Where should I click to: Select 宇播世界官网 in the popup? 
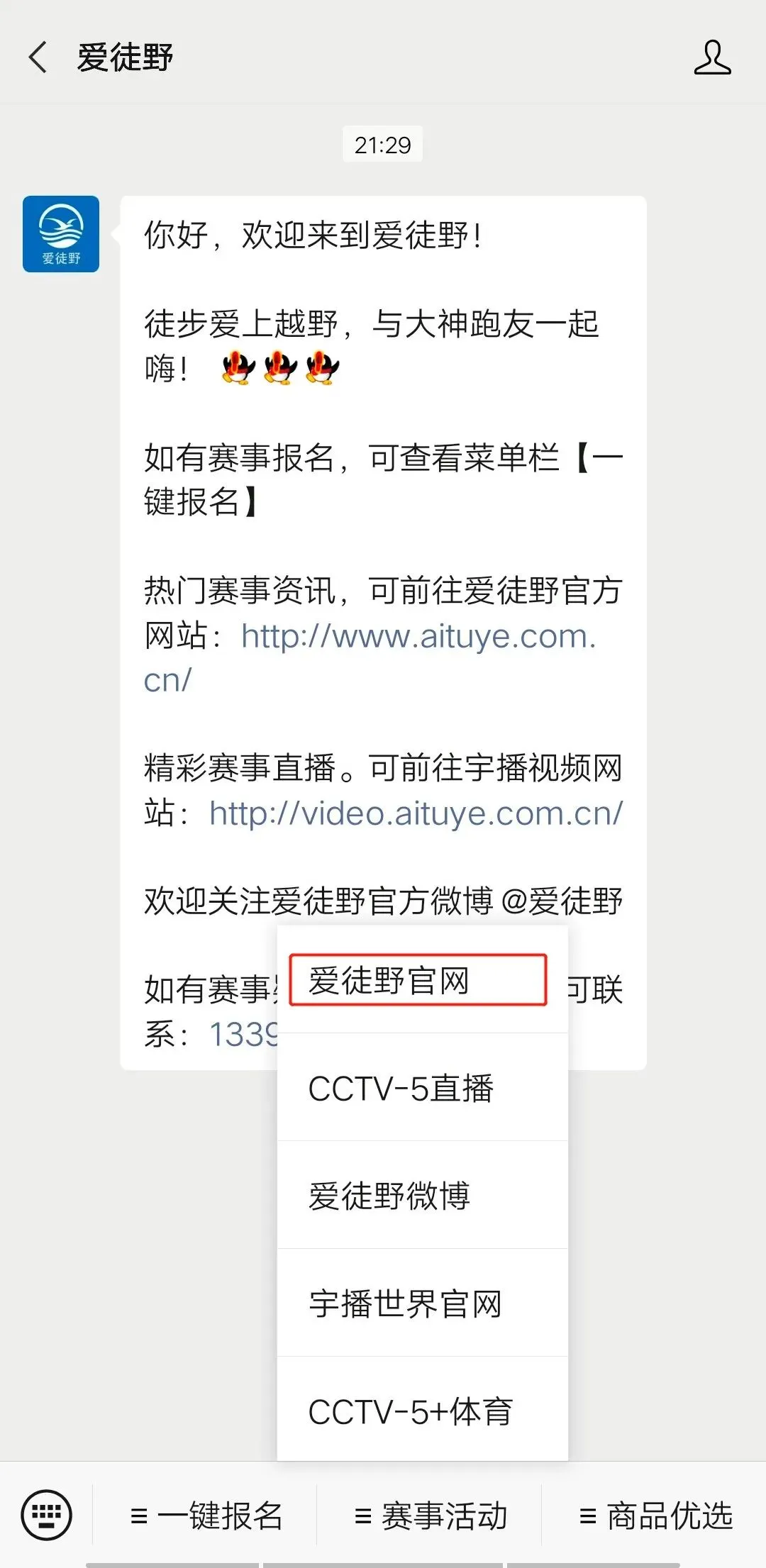click(422, 1303)
